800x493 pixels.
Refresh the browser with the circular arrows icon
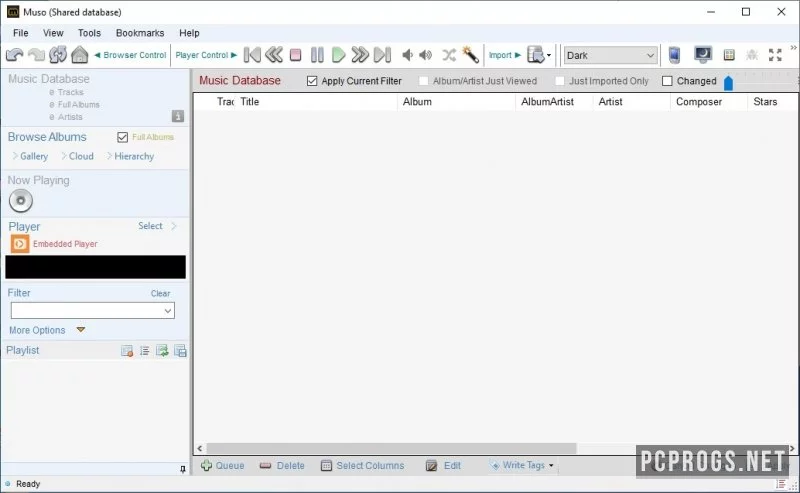point(58,55)
